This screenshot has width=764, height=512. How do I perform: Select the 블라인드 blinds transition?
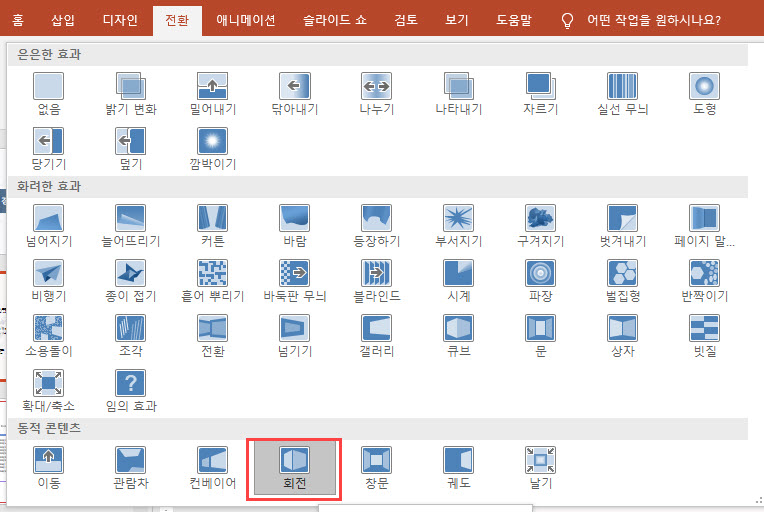pyautogui.click(x=376, y=281)
